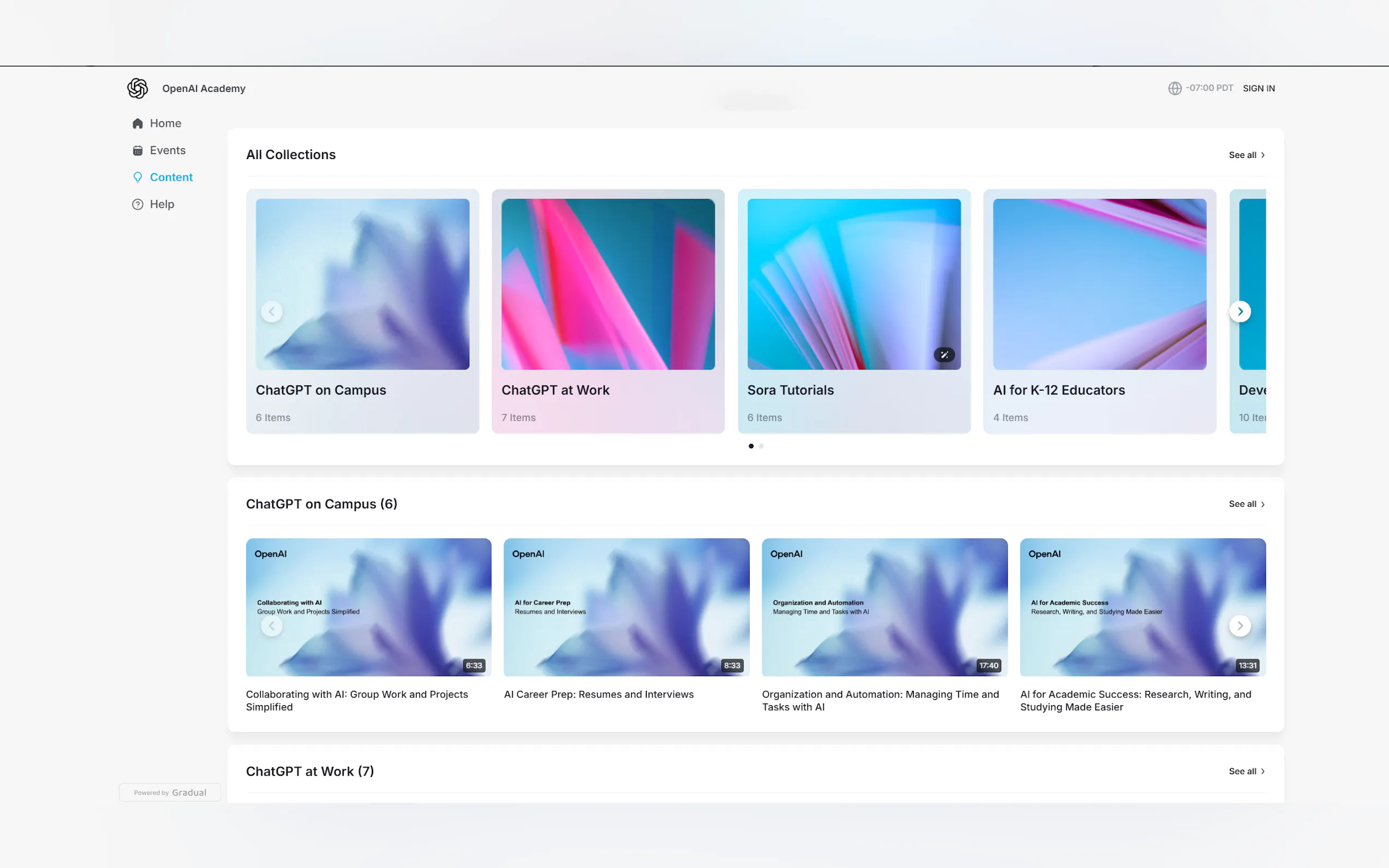Select the first carousel pagination dot
1389x868 pixels.
point(750,446)
